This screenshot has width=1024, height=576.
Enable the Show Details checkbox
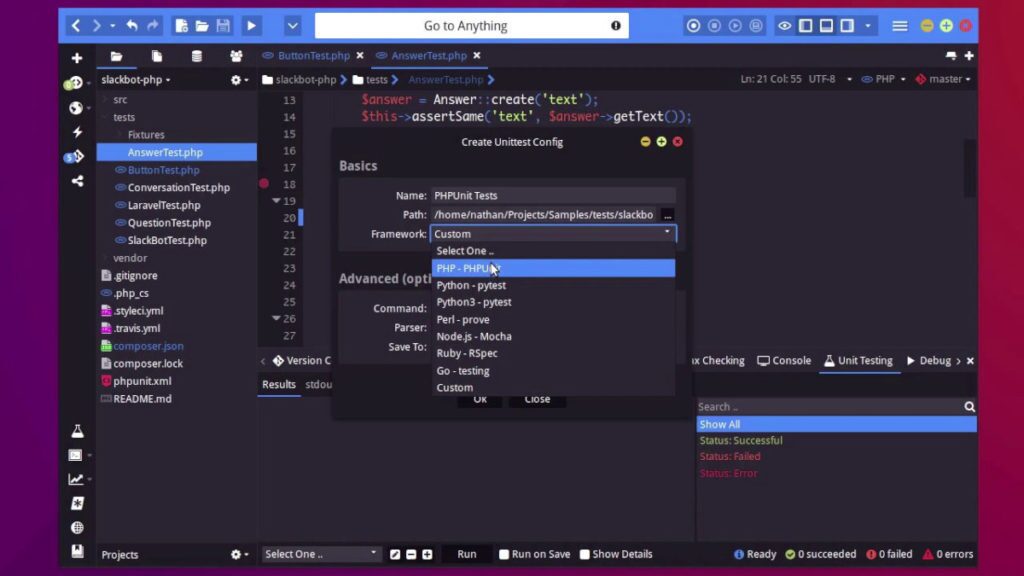click(587, 553)
